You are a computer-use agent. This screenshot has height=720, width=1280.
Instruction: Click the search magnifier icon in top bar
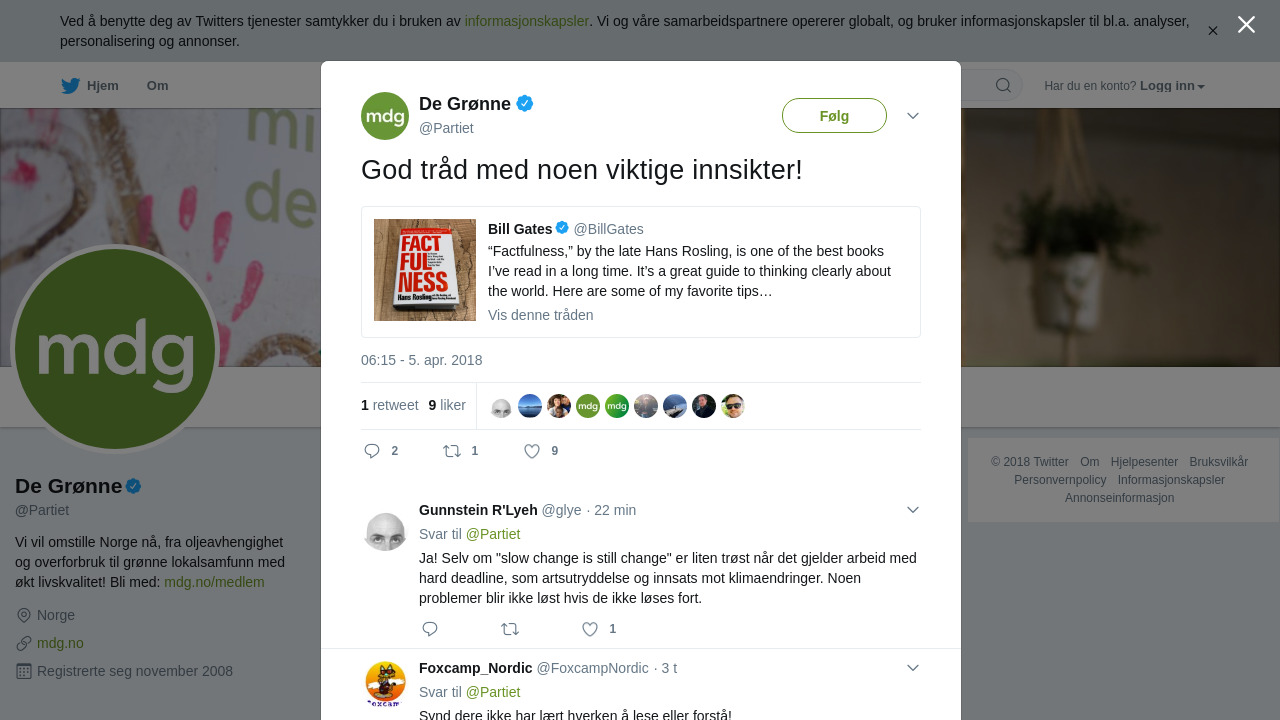pyautogui.click(x=1003, y=86)
